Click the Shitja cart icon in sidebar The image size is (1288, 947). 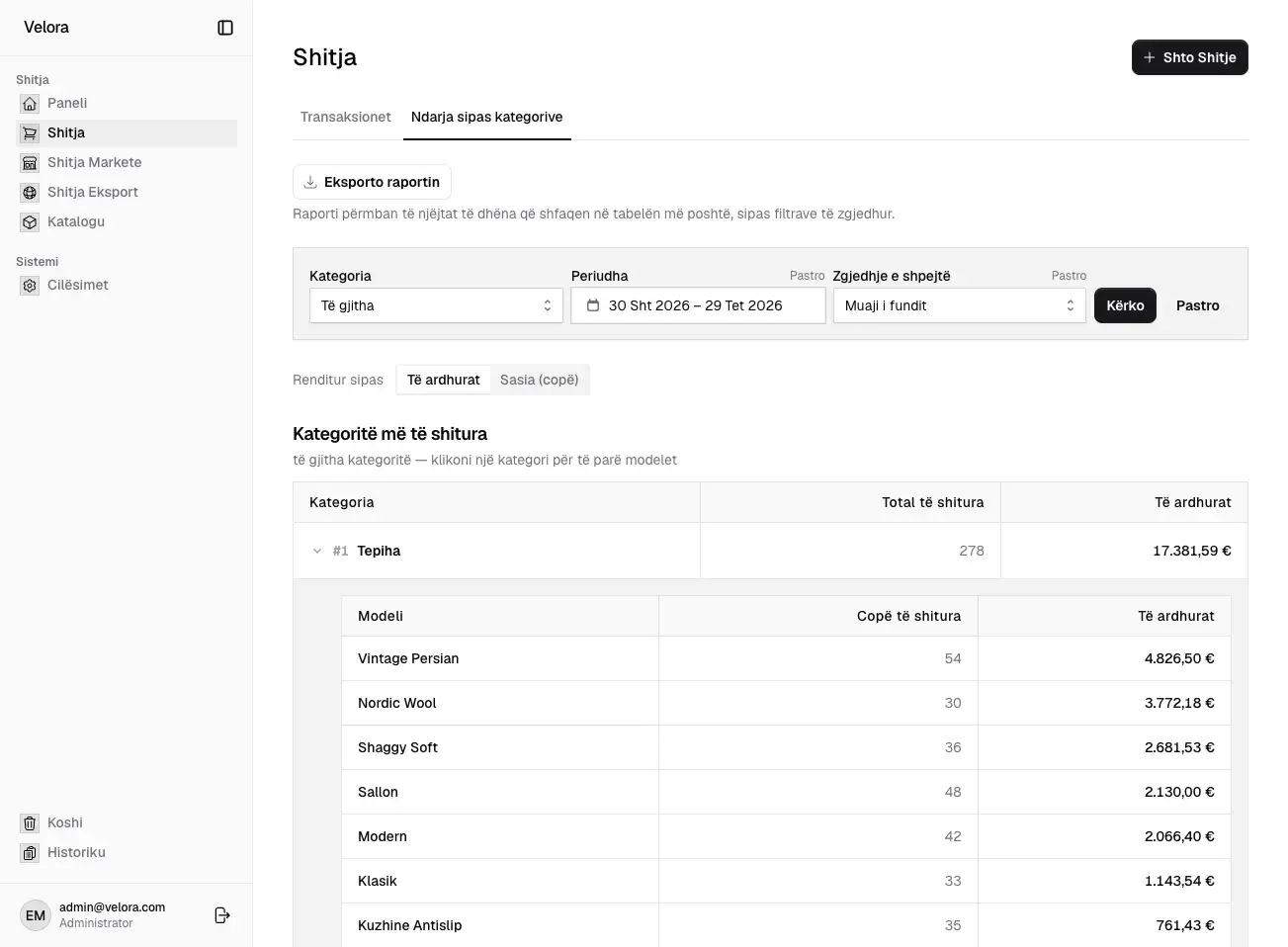30,132
